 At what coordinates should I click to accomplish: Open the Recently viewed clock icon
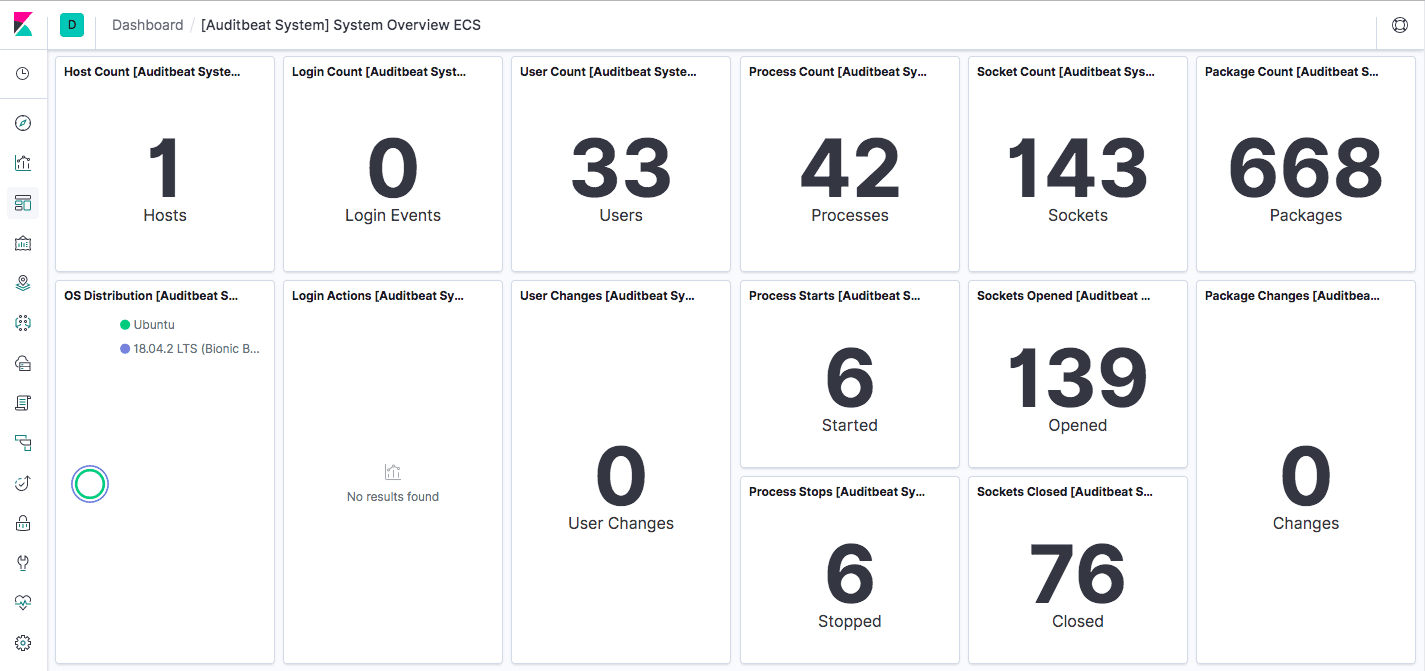[x=23, y=74]
